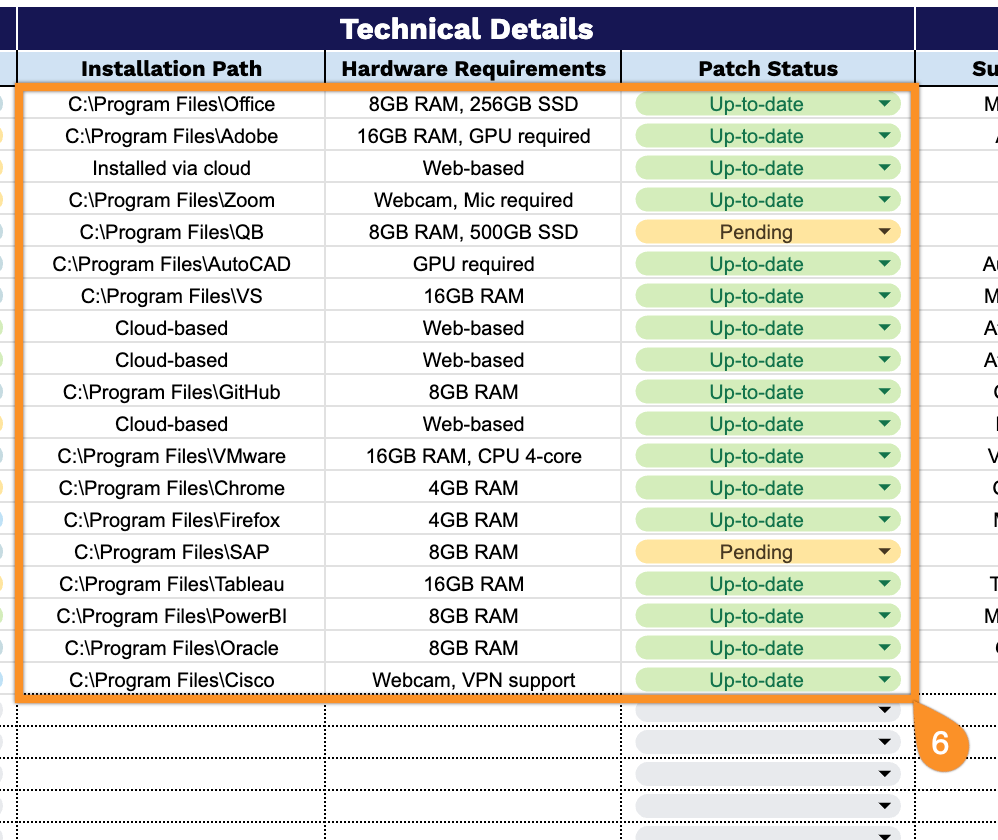Select the Patch Status column header
The height and width of the screenshot is (840, 998).
tap(767, 68)
